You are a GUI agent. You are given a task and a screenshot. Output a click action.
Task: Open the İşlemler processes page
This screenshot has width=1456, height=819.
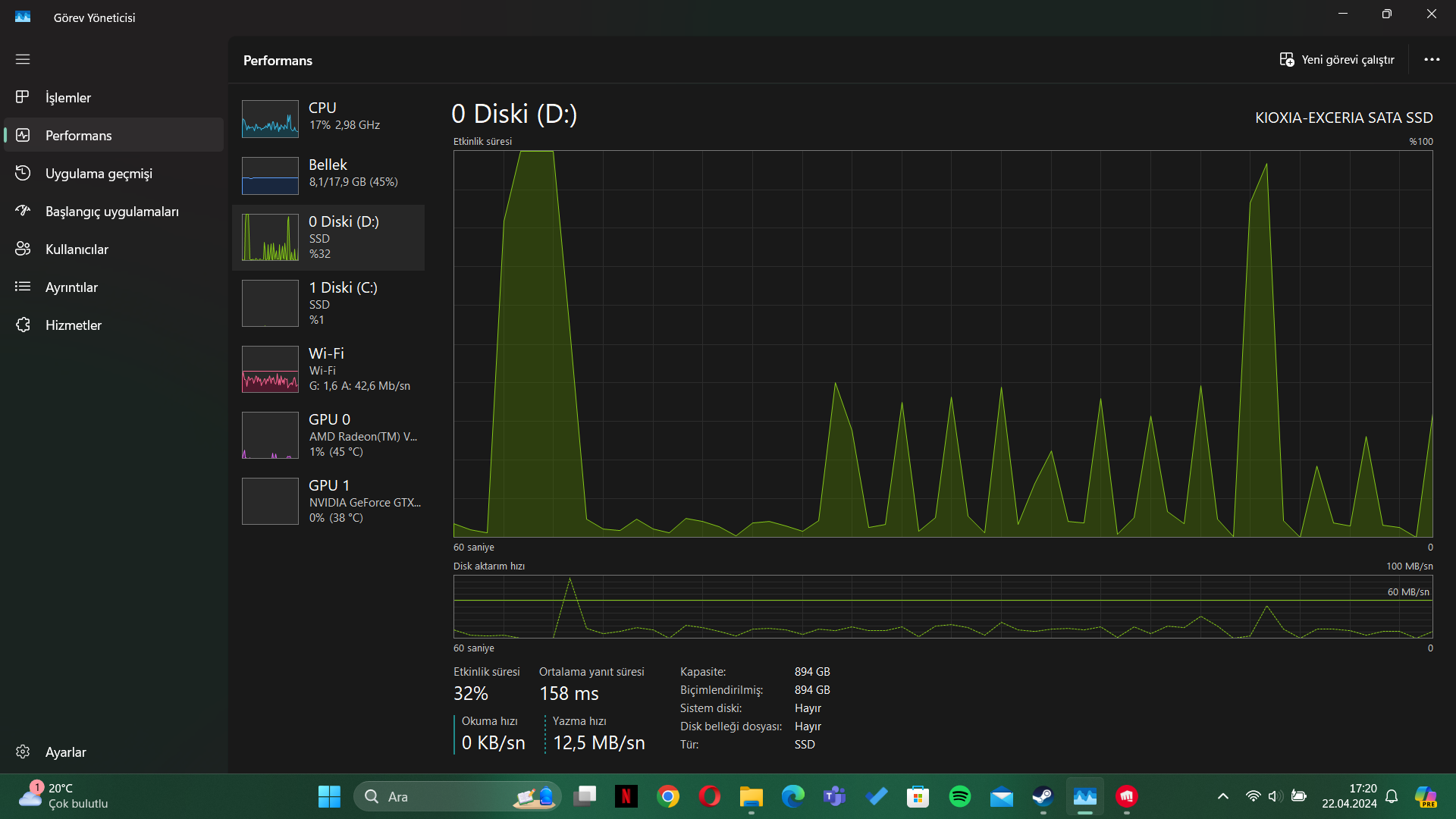(68, 98)
